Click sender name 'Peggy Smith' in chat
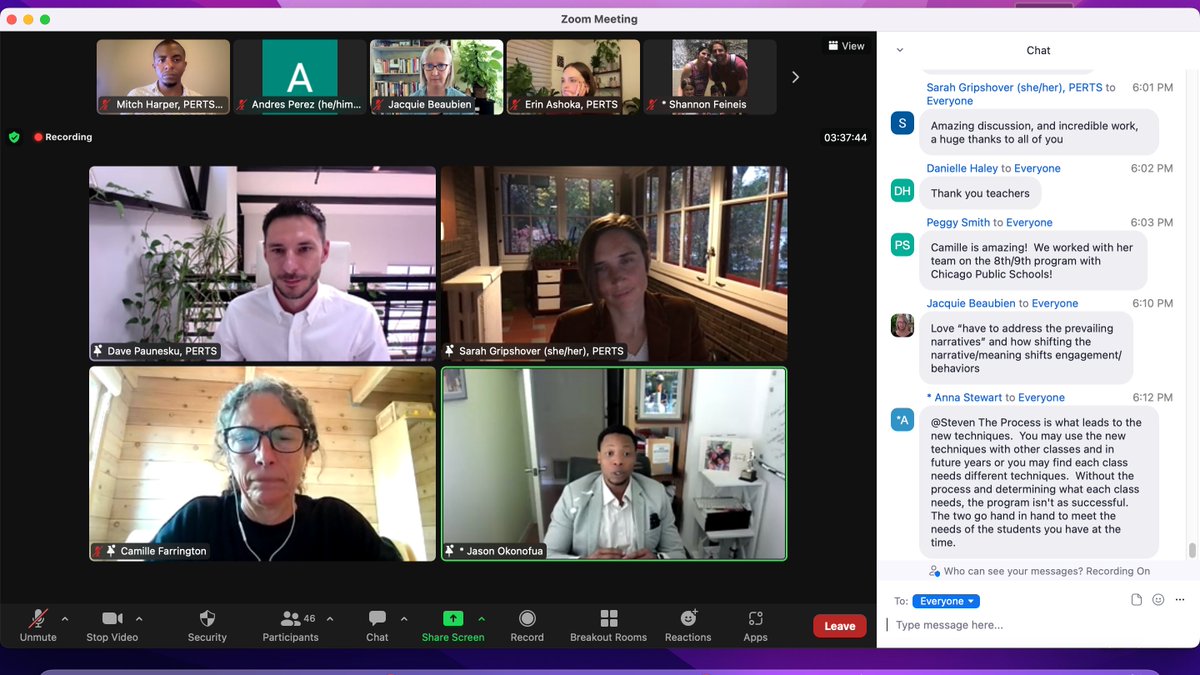This screenshot has height=675, width=1200. [958, 223]
